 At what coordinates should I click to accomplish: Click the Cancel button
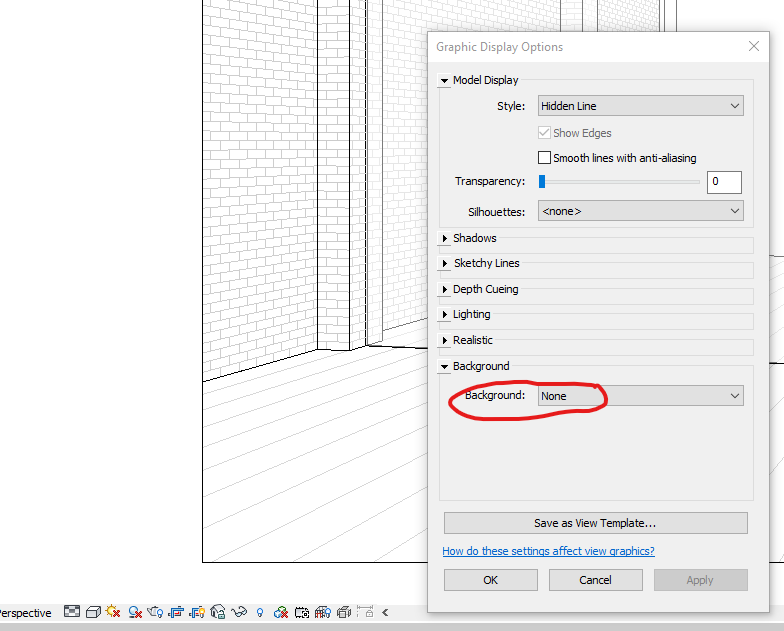(x=596, y=580)
